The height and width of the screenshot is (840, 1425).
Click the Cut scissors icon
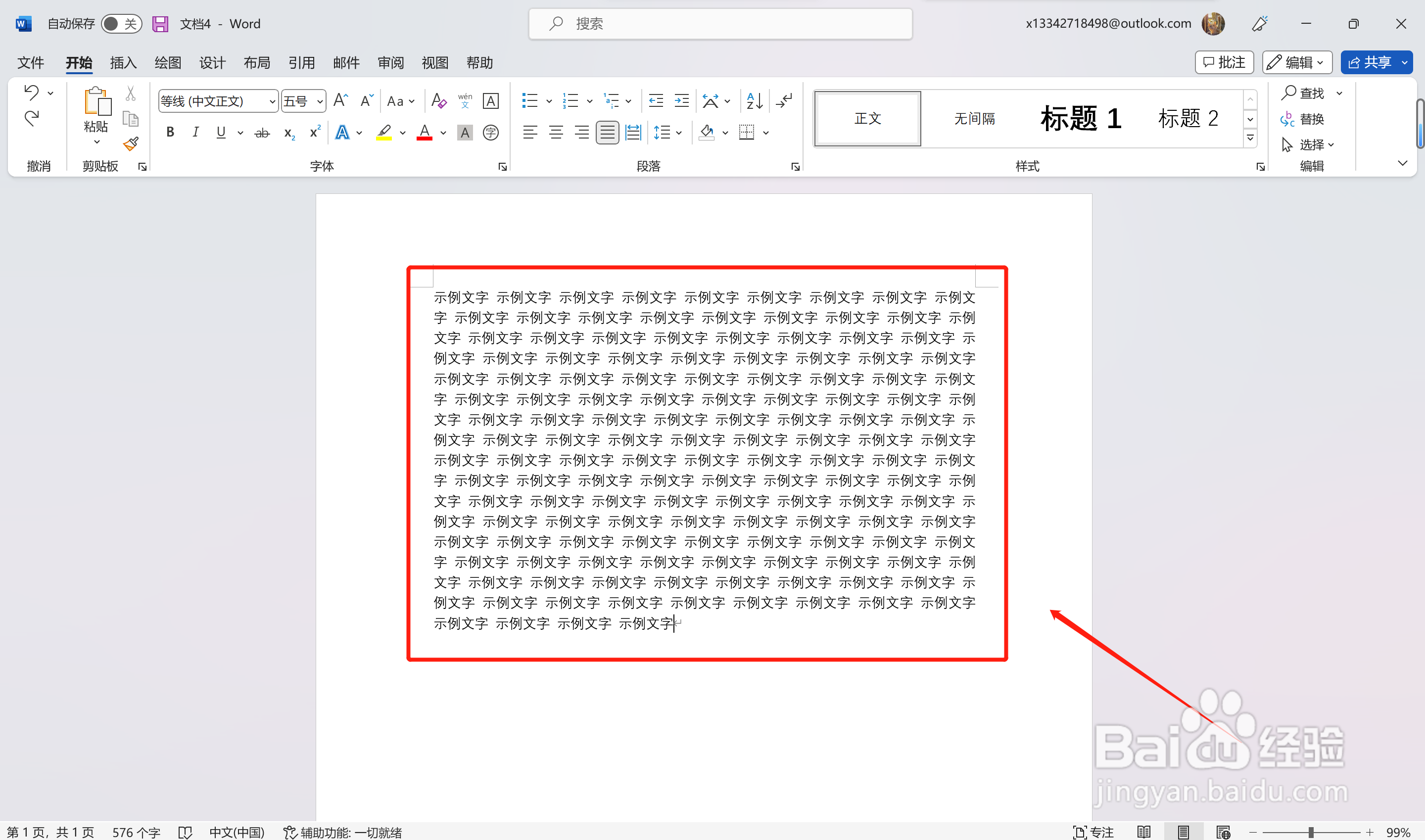coord(131,93)
